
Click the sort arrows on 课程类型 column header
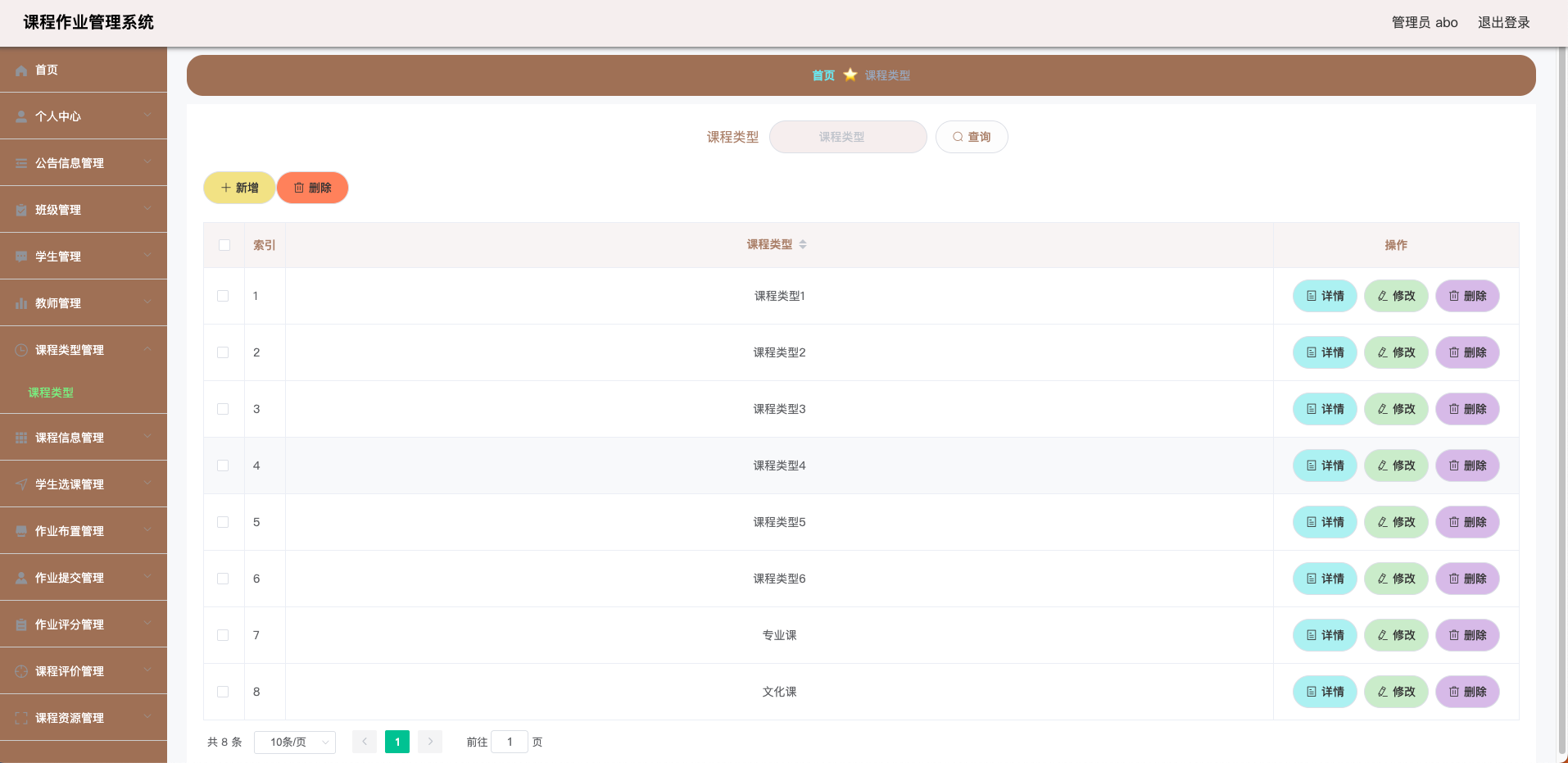coord(803,244)
